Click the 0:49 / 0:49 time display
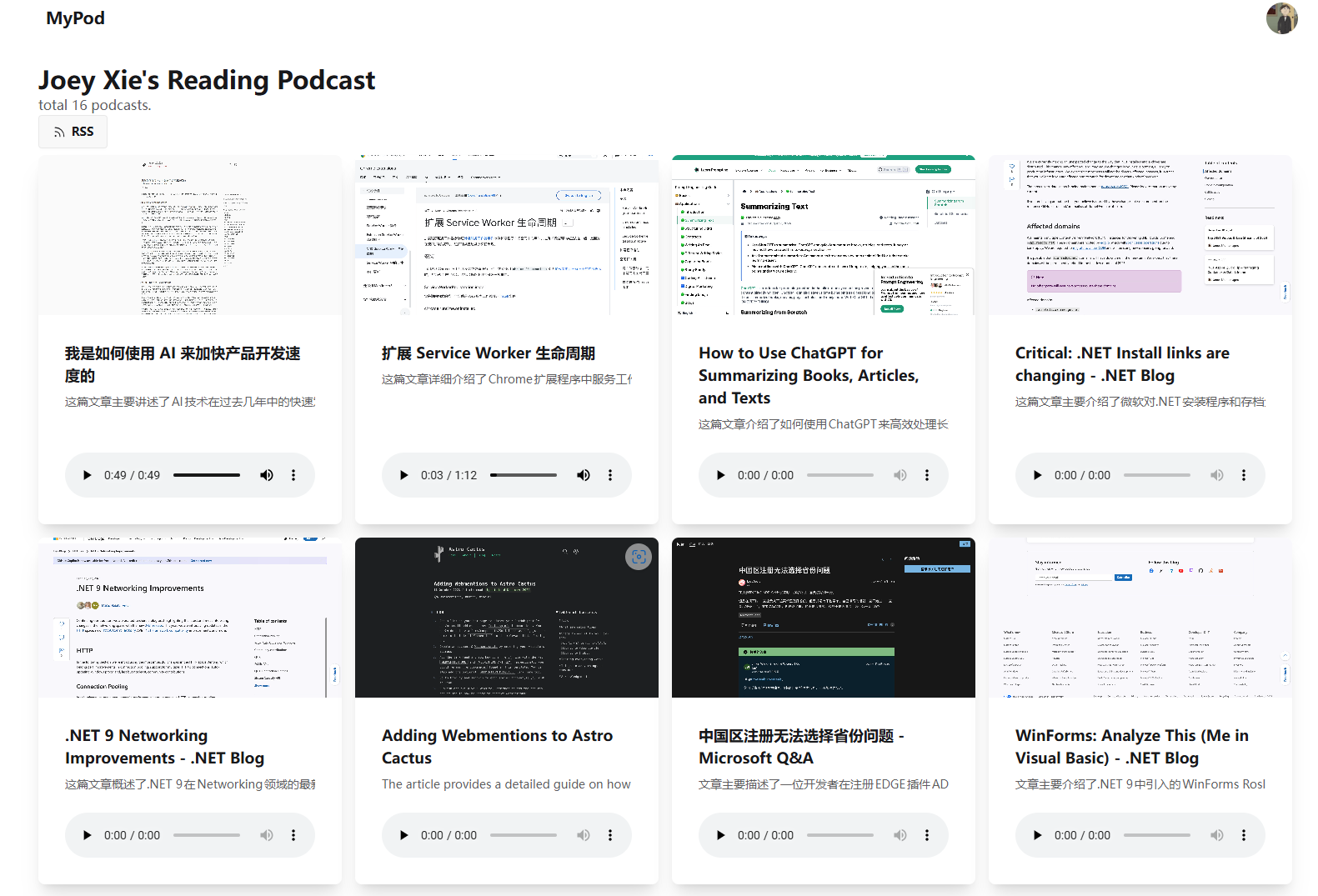 click(132, 475)
